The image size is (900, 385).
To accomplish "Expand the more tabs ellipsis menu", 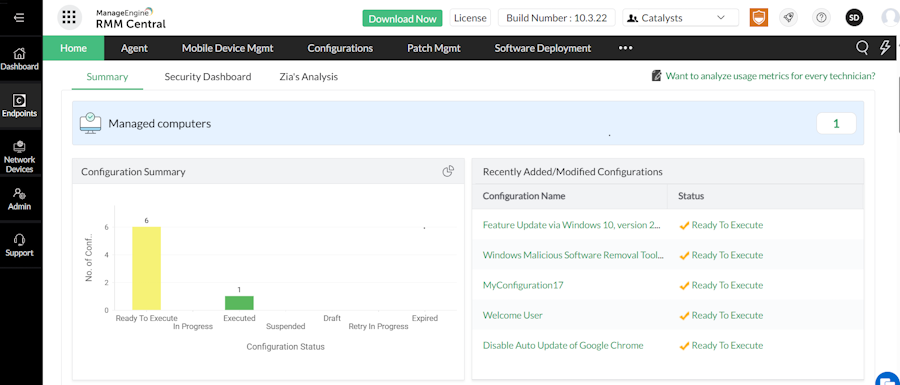I will 625,48.
